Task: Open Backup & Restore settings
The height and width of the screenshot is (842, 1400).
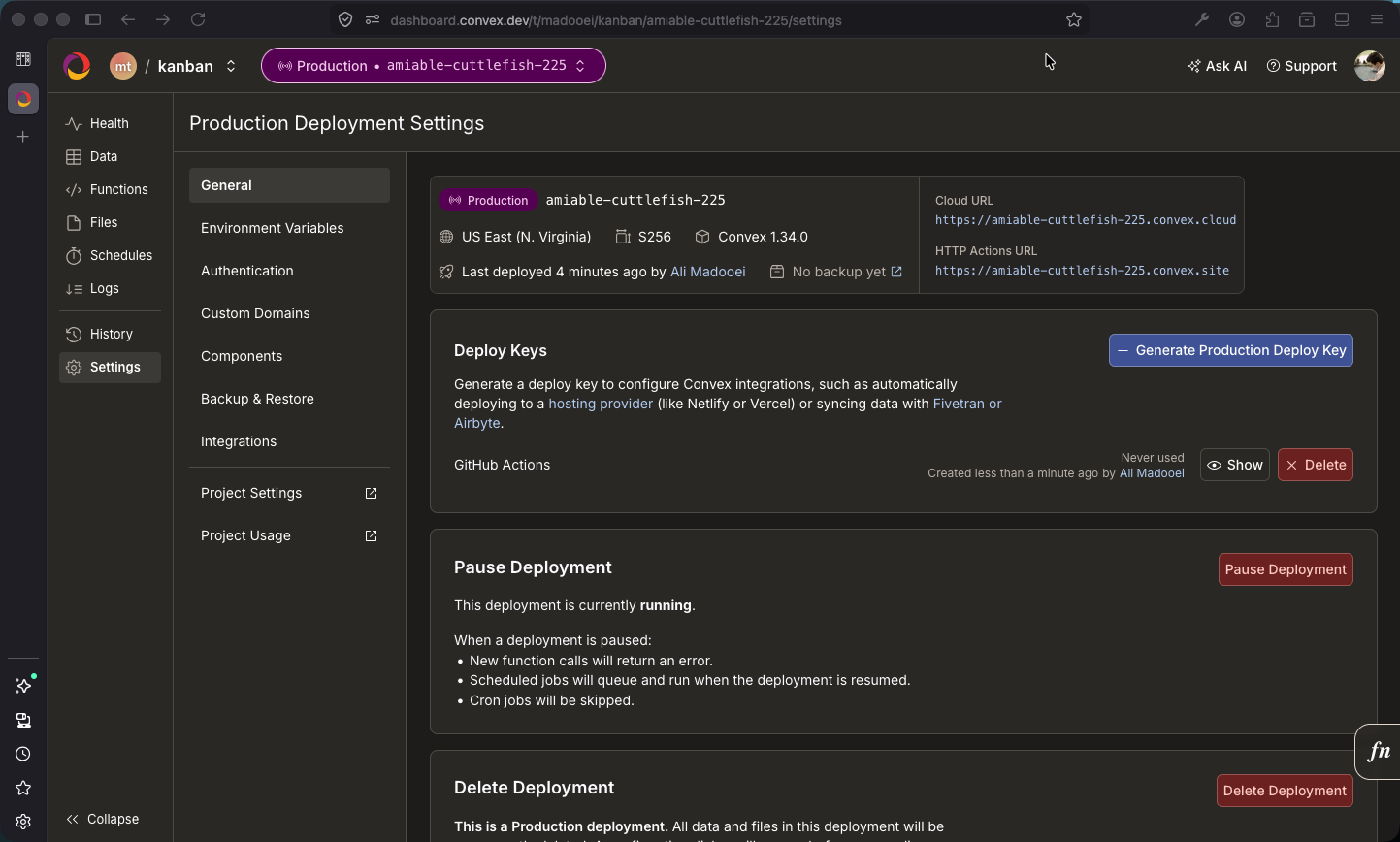Action: 289,399
